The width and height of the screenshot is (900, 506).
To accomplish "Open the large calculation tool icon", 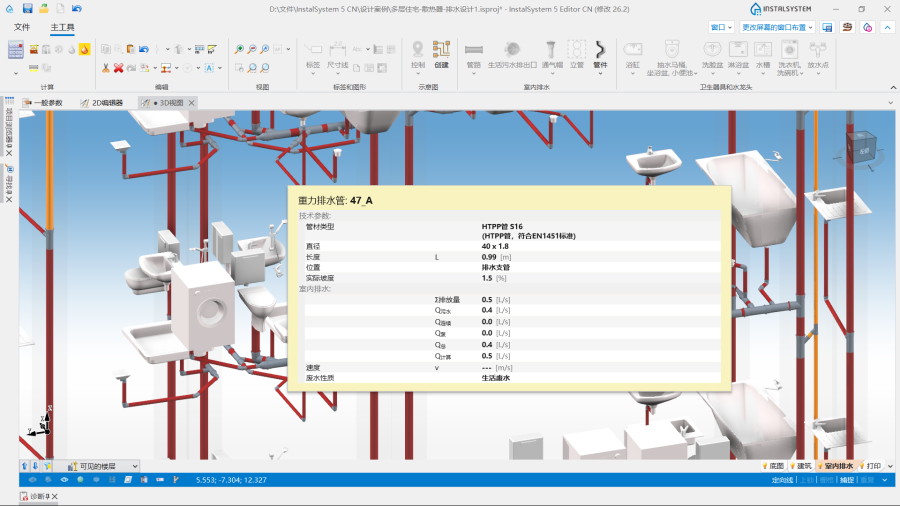I will [x=15, y=50].
